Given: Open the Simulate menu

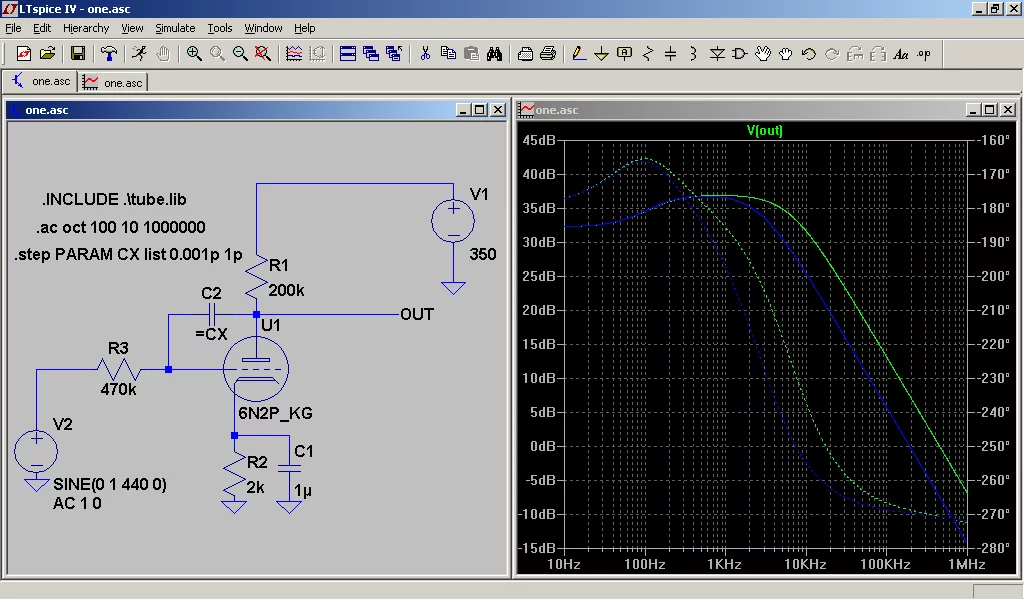Looking at the screenshot, I should click(x=175, y=28).
